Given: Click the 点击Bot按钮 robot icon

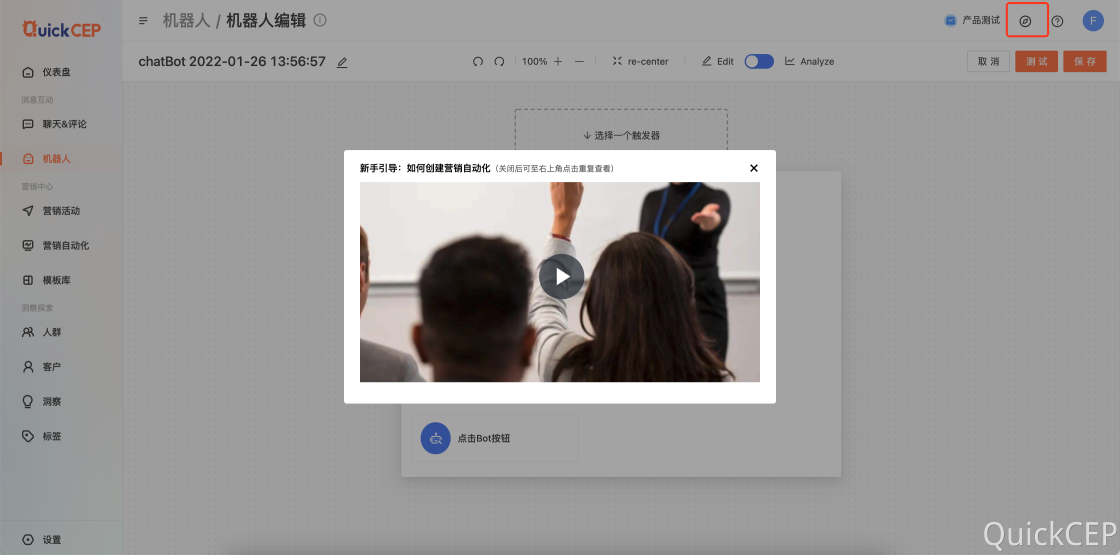Looking at the screenshot, I should (436, 439).
